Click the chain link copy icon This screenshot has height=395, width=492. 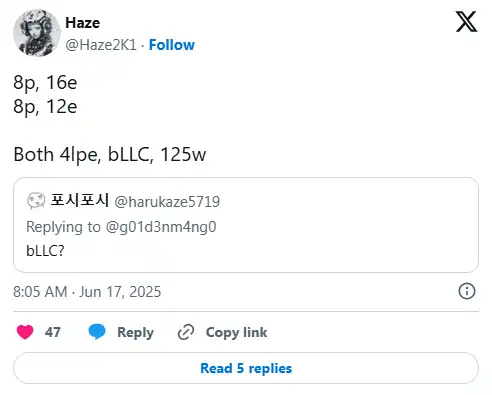[x=186, y=332]
